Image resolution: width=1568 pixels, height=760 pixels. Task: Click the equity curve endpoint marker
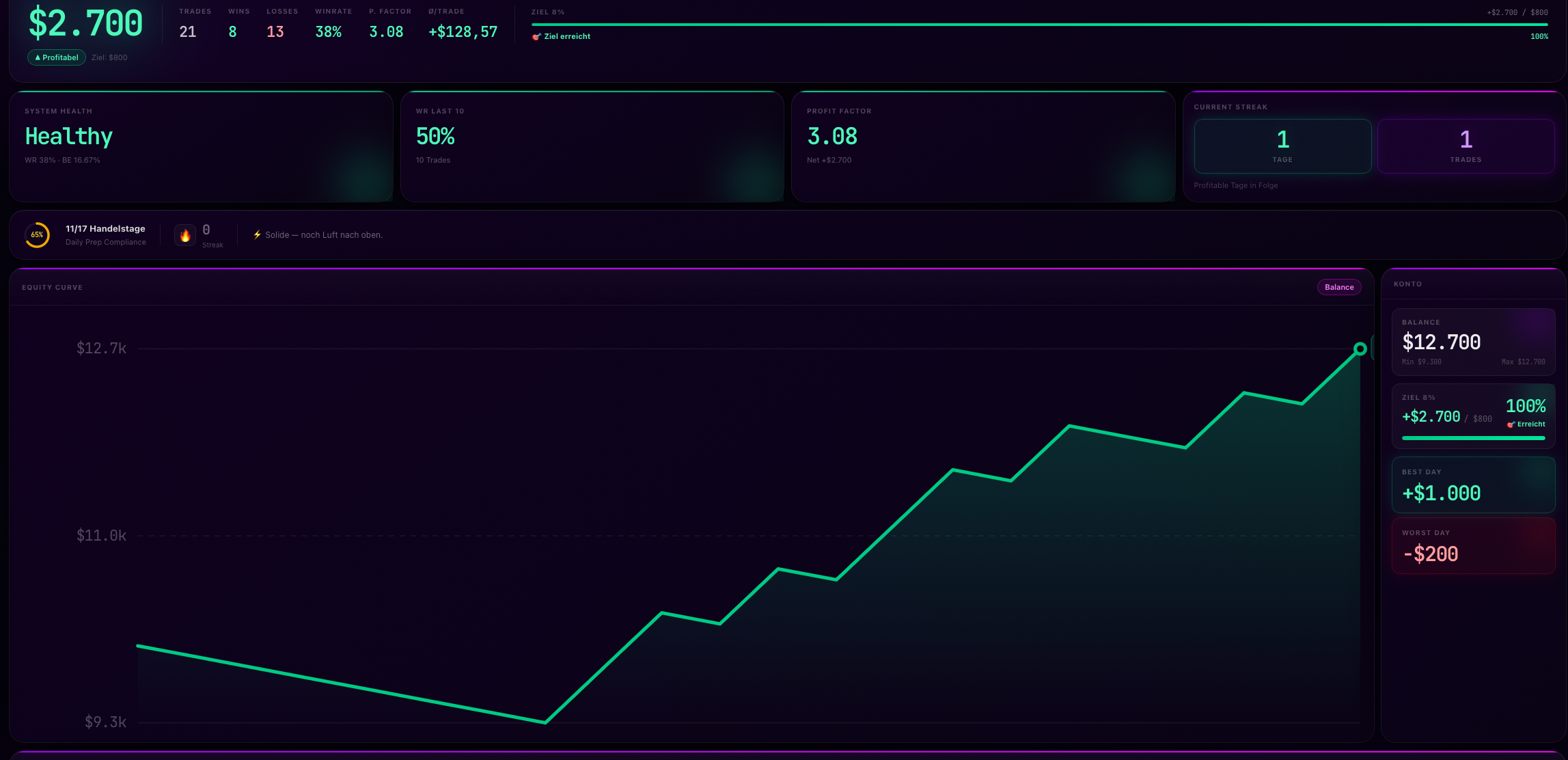pos(1360,349)
